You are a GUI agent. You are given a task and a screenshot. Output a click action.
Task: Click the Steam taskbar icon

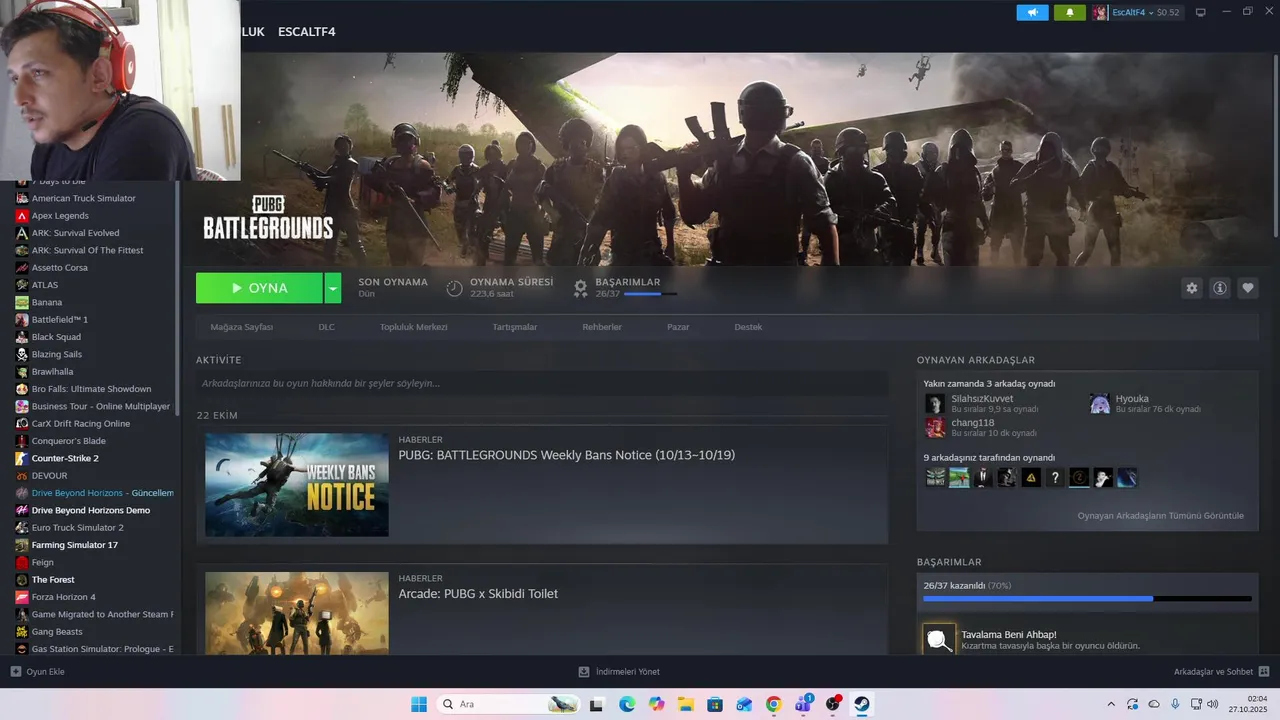tap(861, 704)
